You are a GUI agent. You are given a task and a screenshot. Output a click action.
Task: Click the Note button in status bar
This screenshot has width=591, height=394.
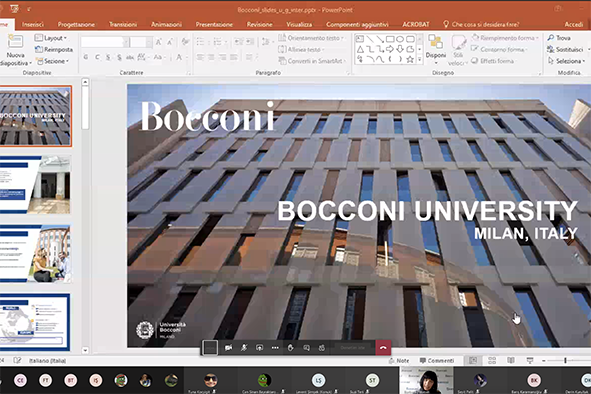tap(399, 360)
